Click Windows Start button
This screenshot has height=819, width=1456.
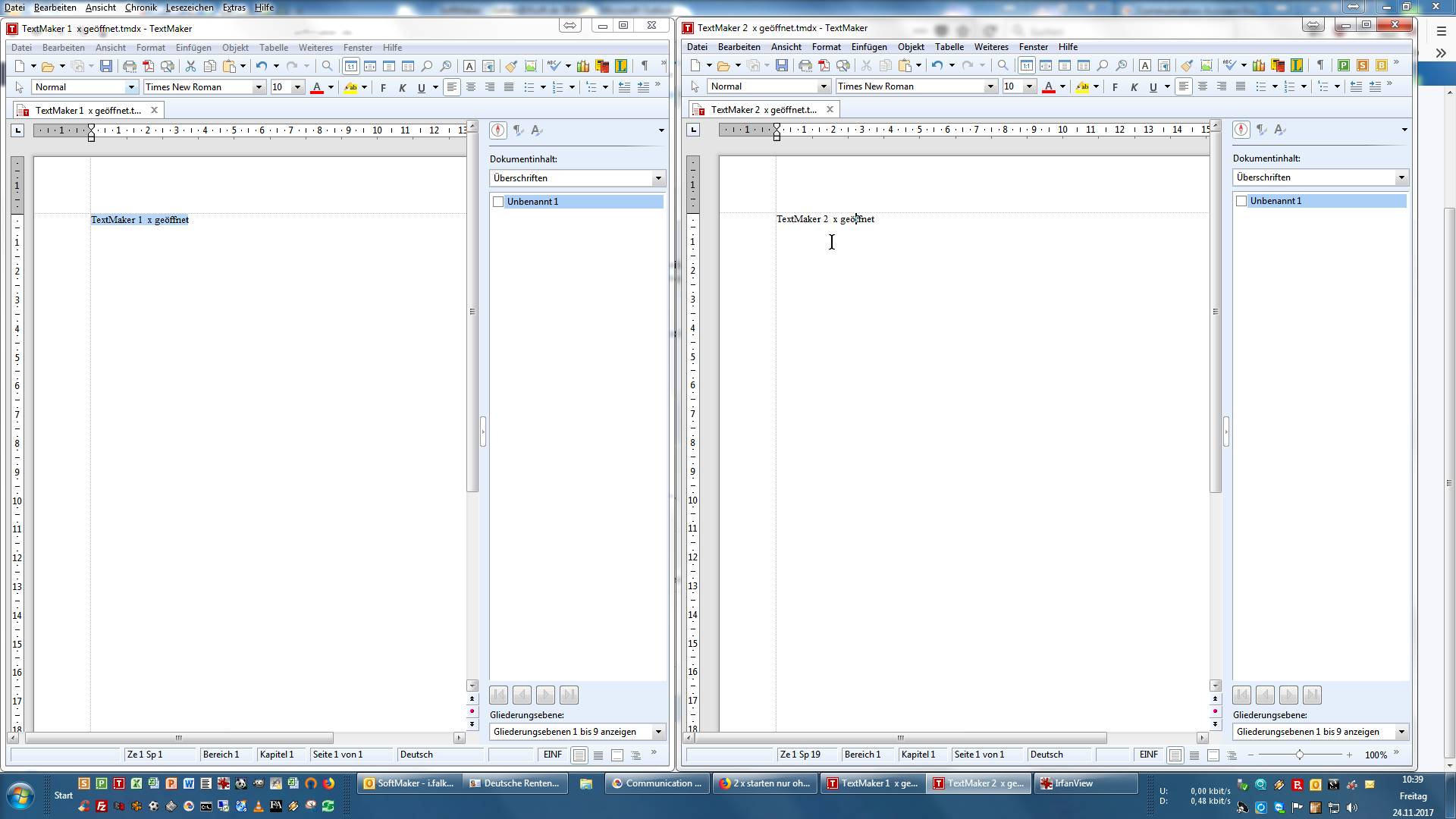(20, 795)
